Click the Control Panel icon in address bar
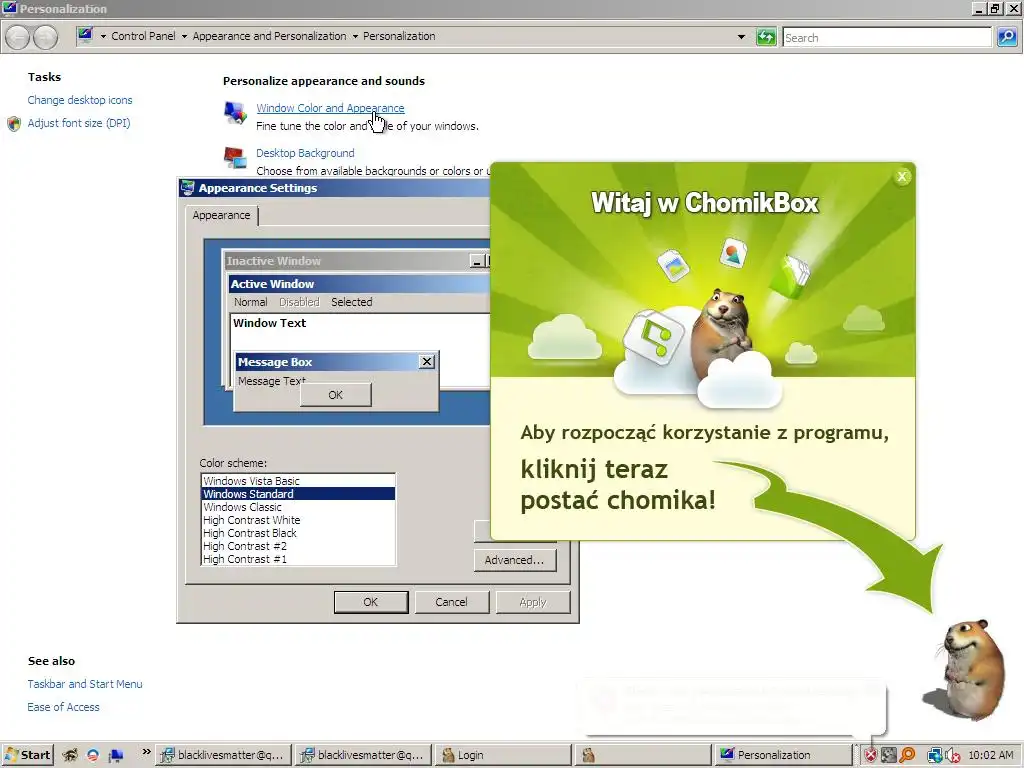The image size is (1024, 768). [85, 35]
